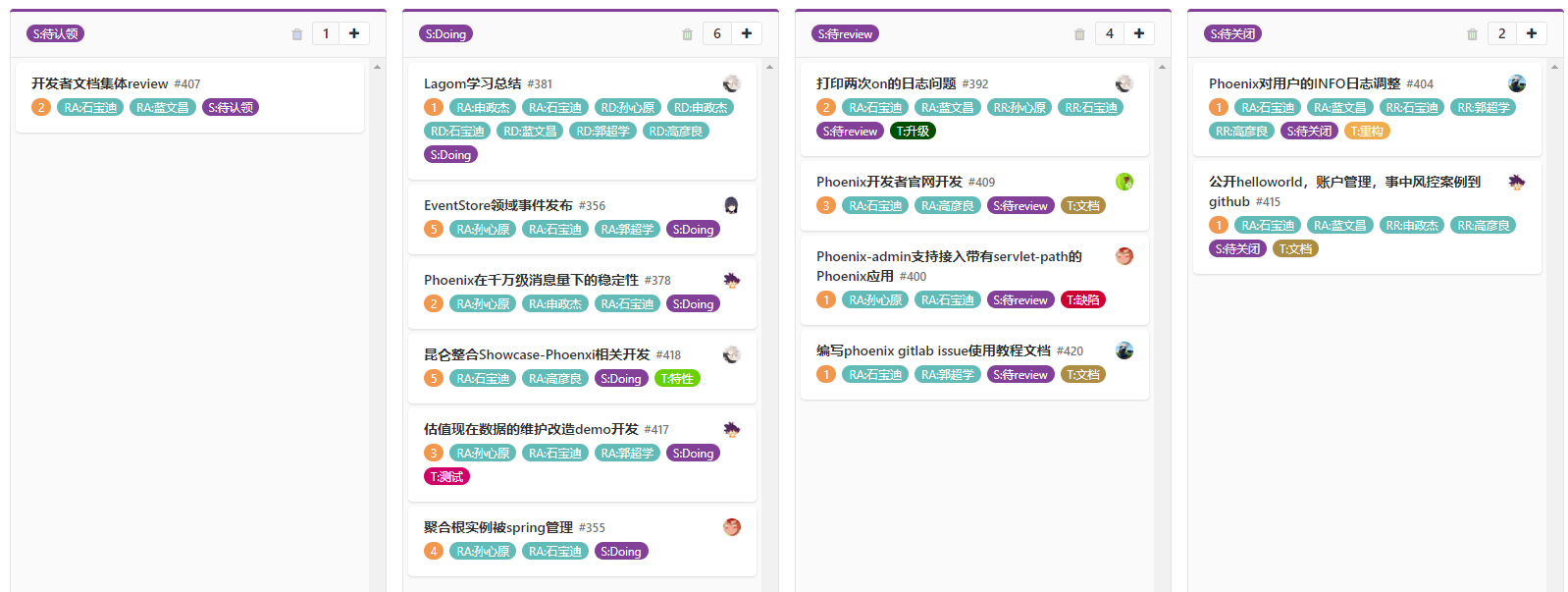
Task: Click the trash icon in S:待认领 column
Action: click(297, 34)
